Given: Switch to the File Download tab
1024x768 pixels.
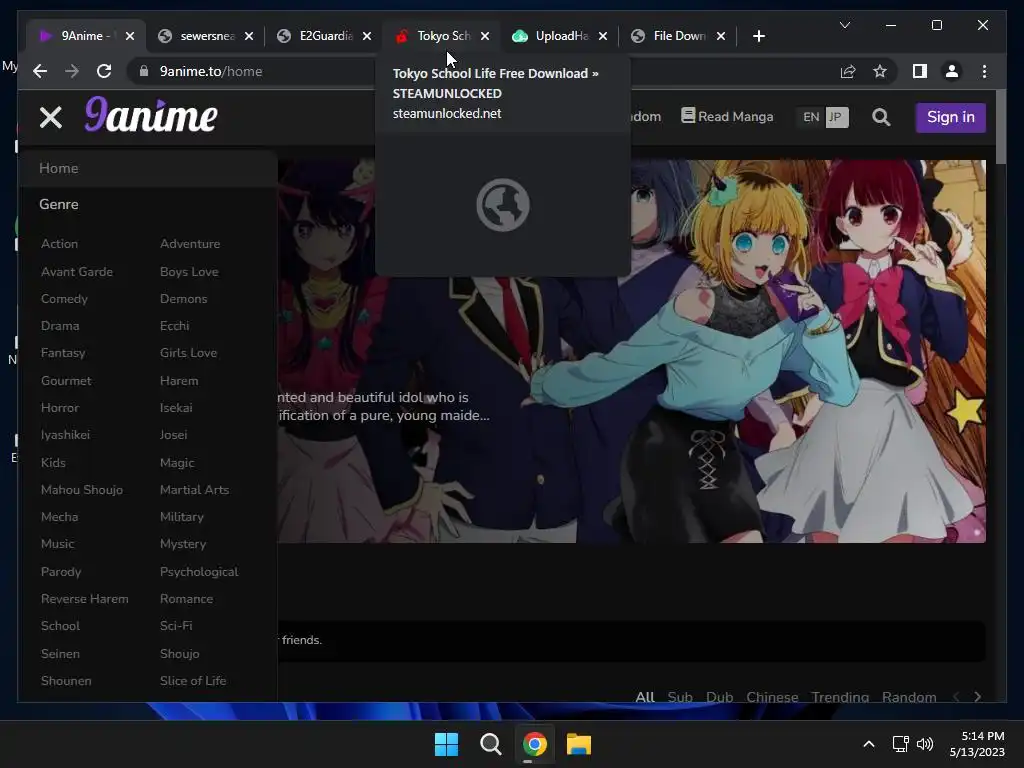Looking at the screenshot, I should coord(679,36).
